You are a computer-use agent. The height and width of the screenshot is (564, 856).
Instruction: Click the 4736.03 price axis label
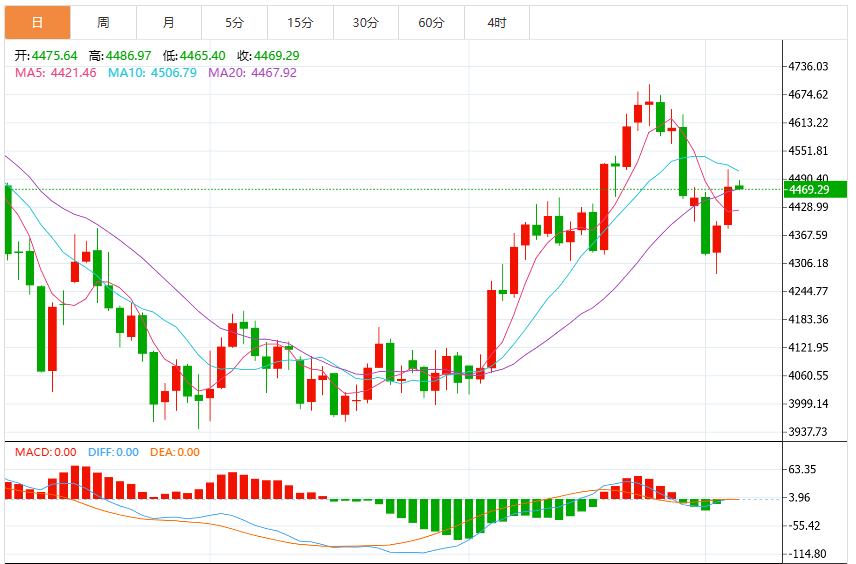(x=808, y=67)
